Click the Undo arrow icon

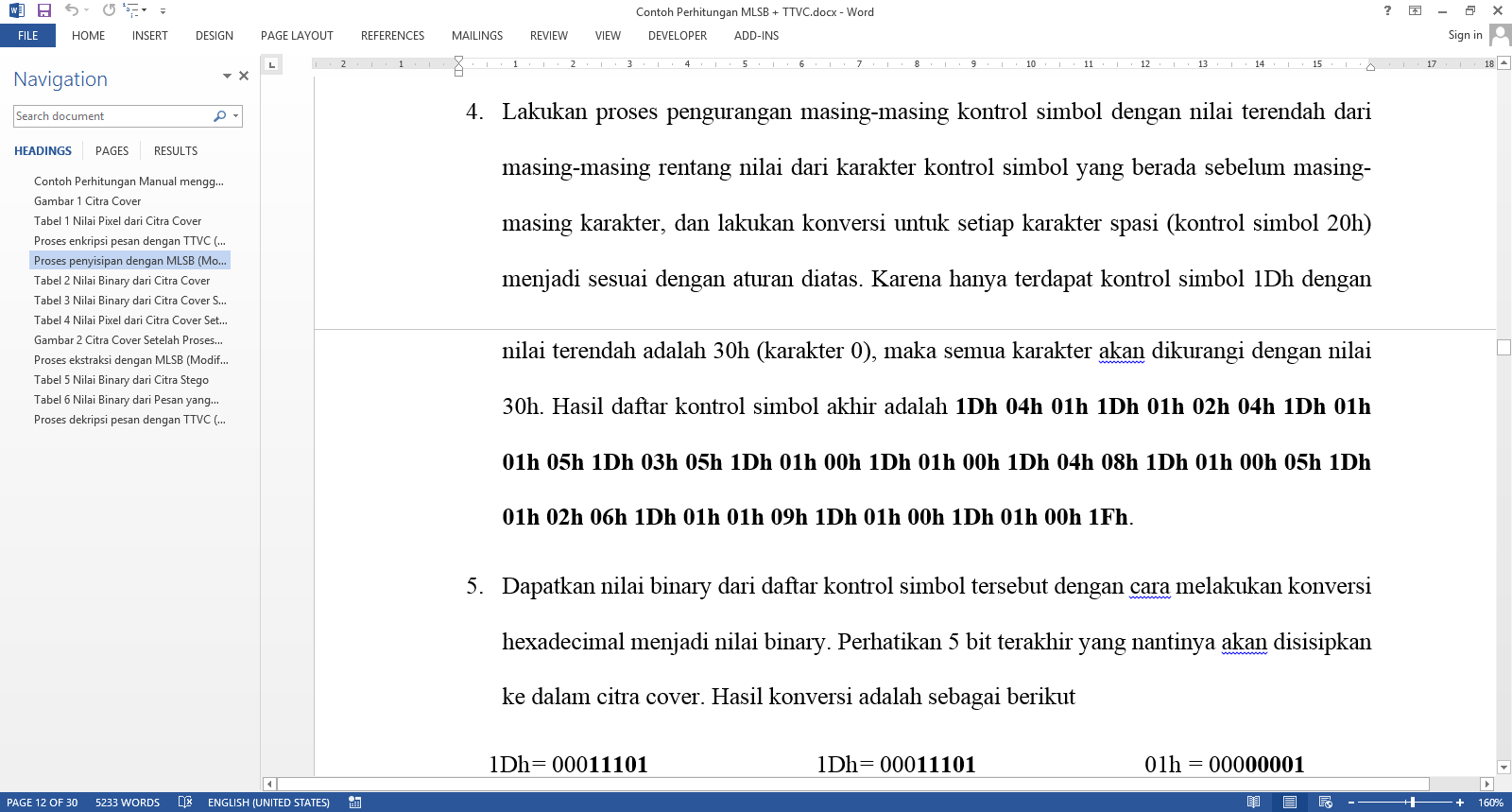pyautogui.click(x=71, y=10)
